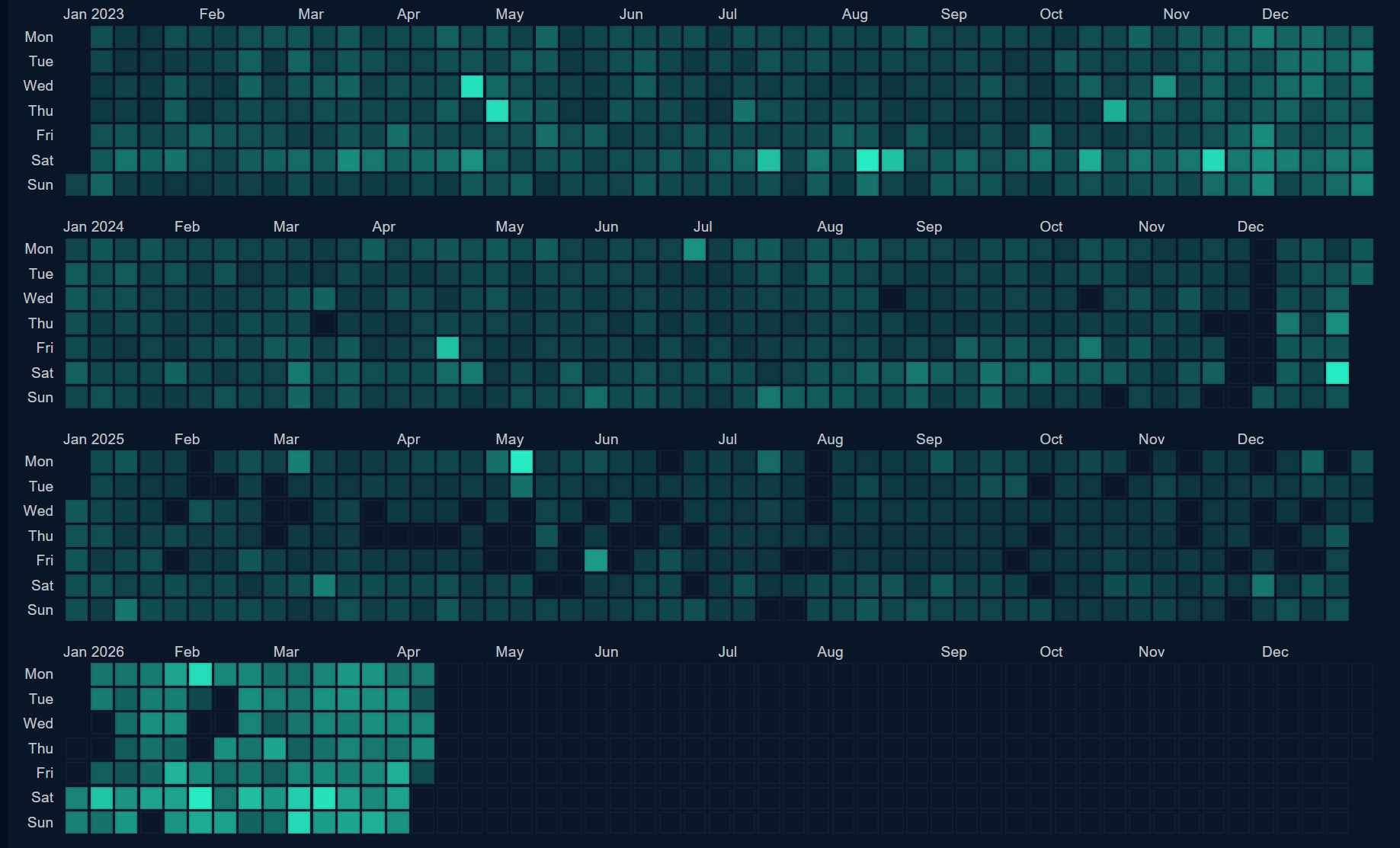Select the Sun row label of the 2024 heatmap
The width and height of the screenshot is (1400, 848).
coord(40,397)
